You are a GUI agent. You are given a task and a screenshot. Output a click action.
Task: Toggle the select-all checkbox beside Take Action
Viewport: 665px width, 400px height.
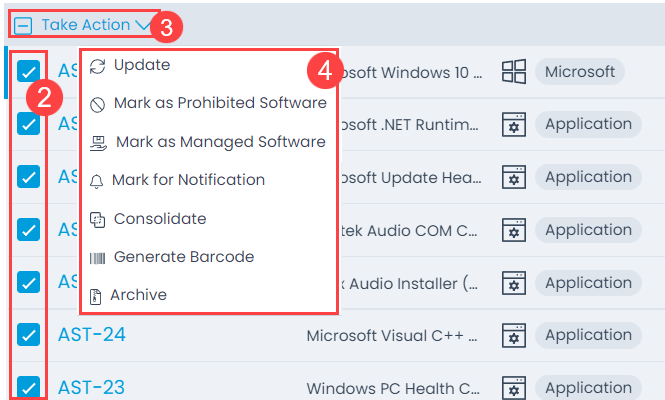point(23,25)
